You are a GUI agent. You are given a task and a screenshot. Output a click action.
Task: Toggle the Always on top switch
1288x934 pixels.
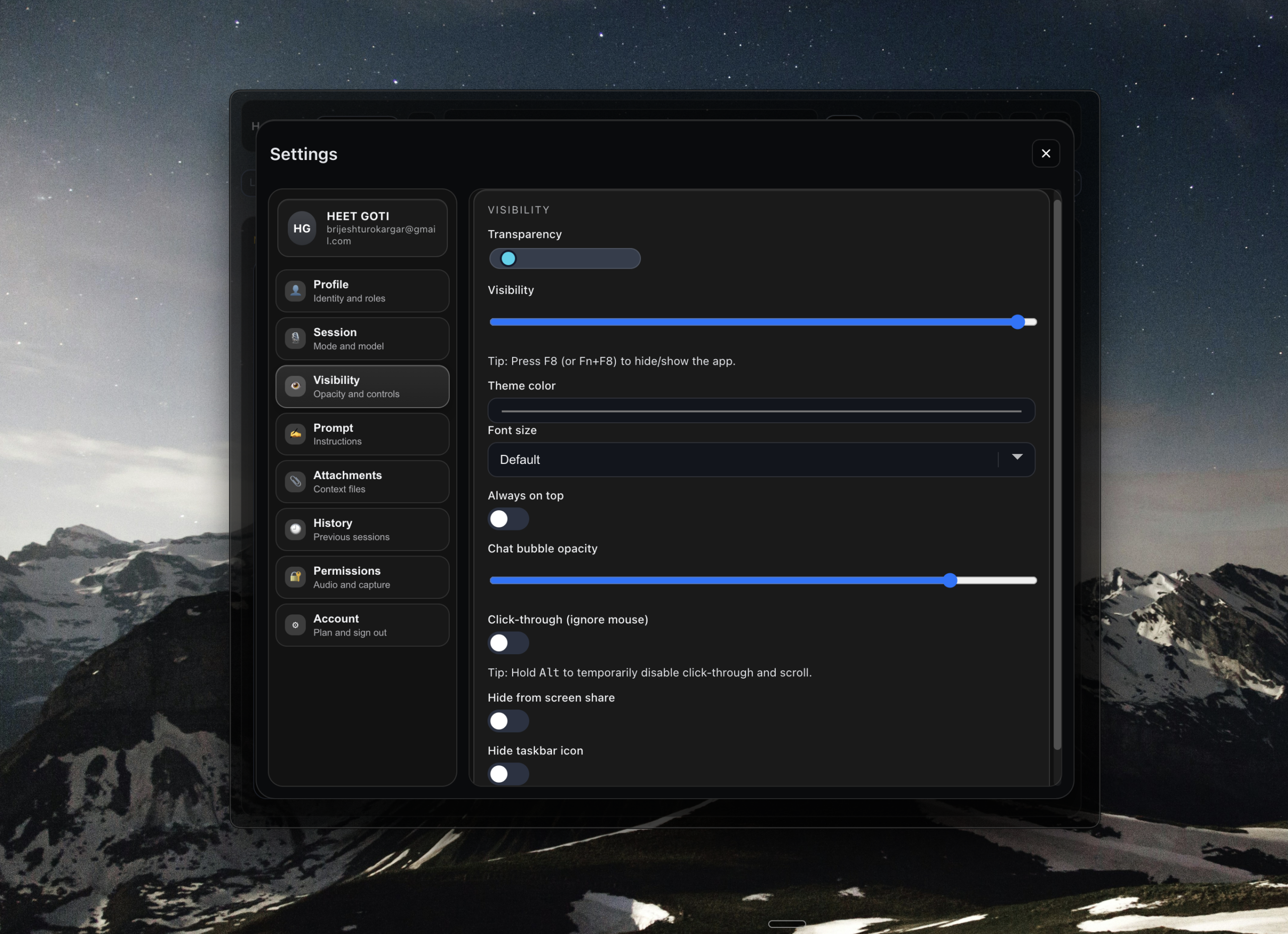[508, 519]
